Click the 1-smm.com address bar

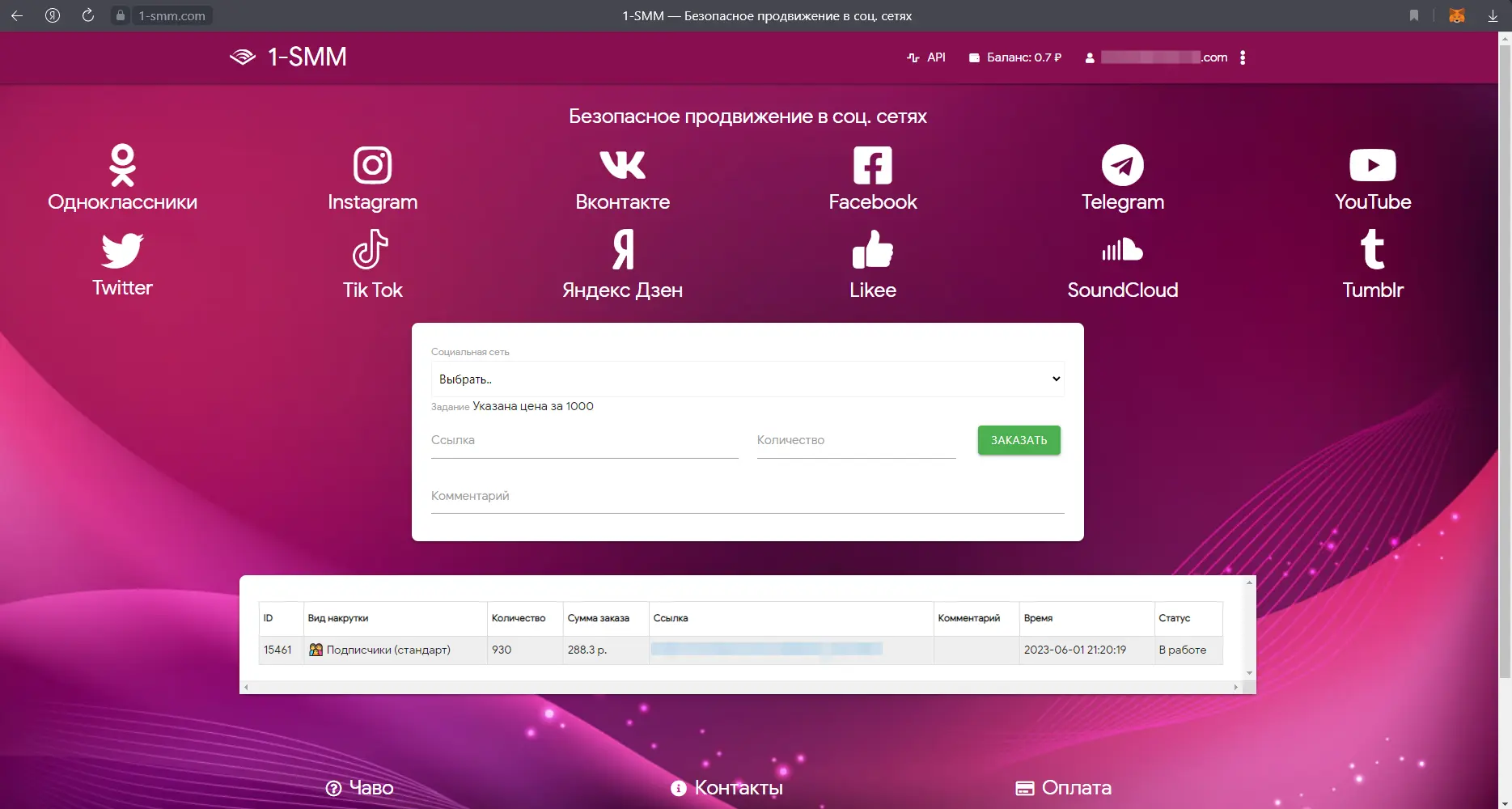172,15
